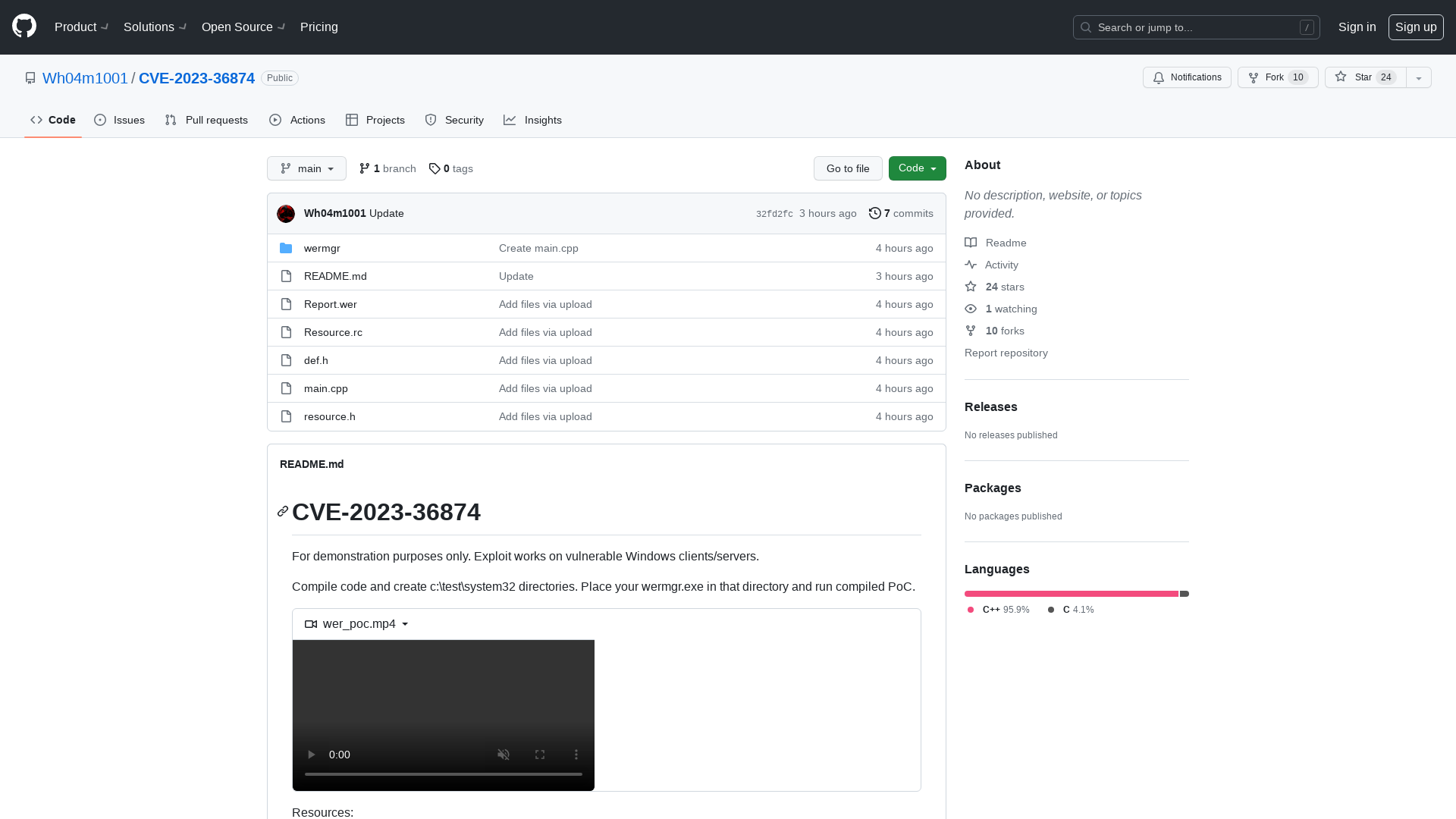The width and height of the screenshot is (1456, 819).
Task: Click the Notifications bell icon
Action: [x=1159, y=78]
